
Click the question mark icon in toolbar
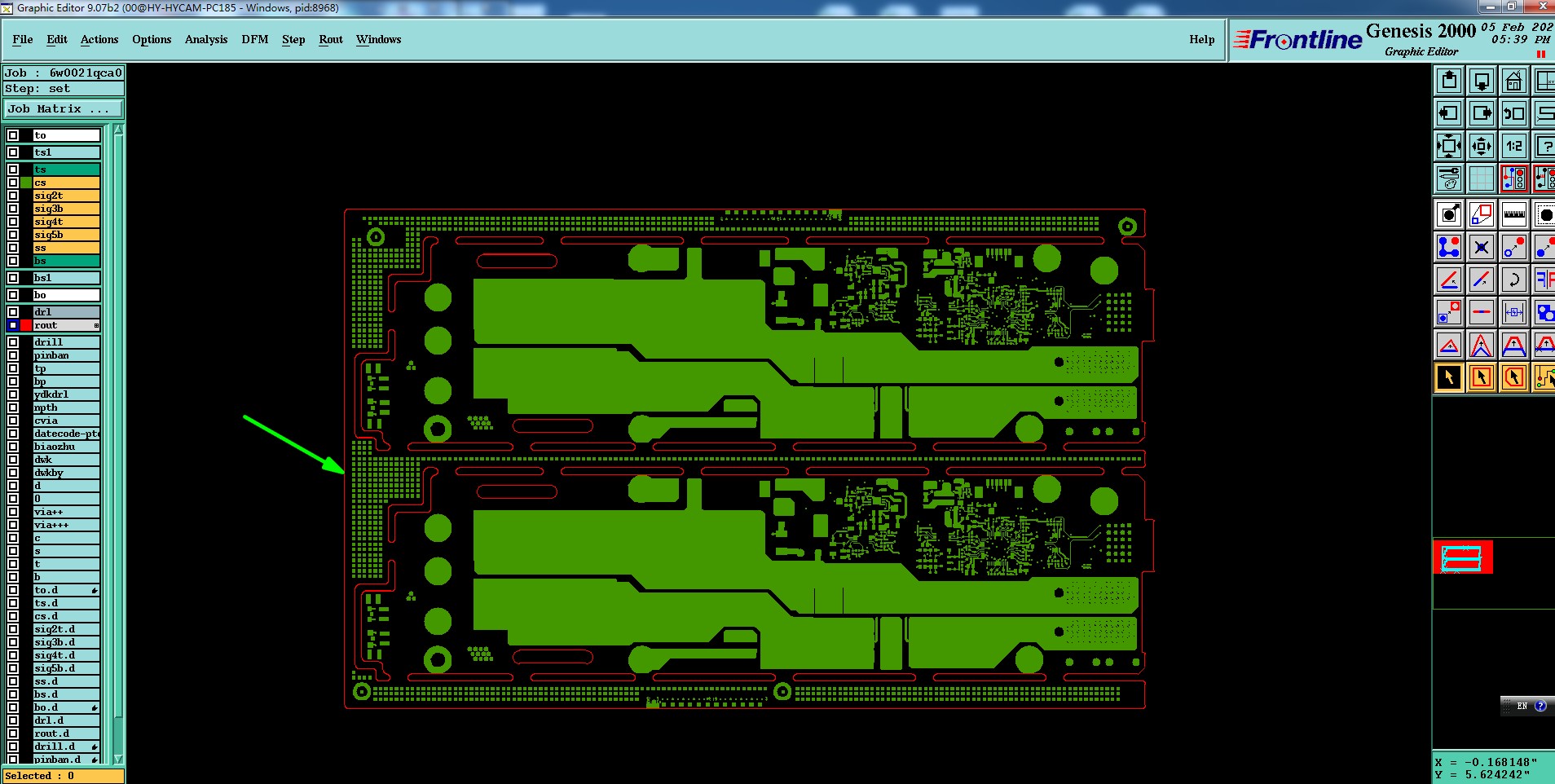tap(1544, 146)
